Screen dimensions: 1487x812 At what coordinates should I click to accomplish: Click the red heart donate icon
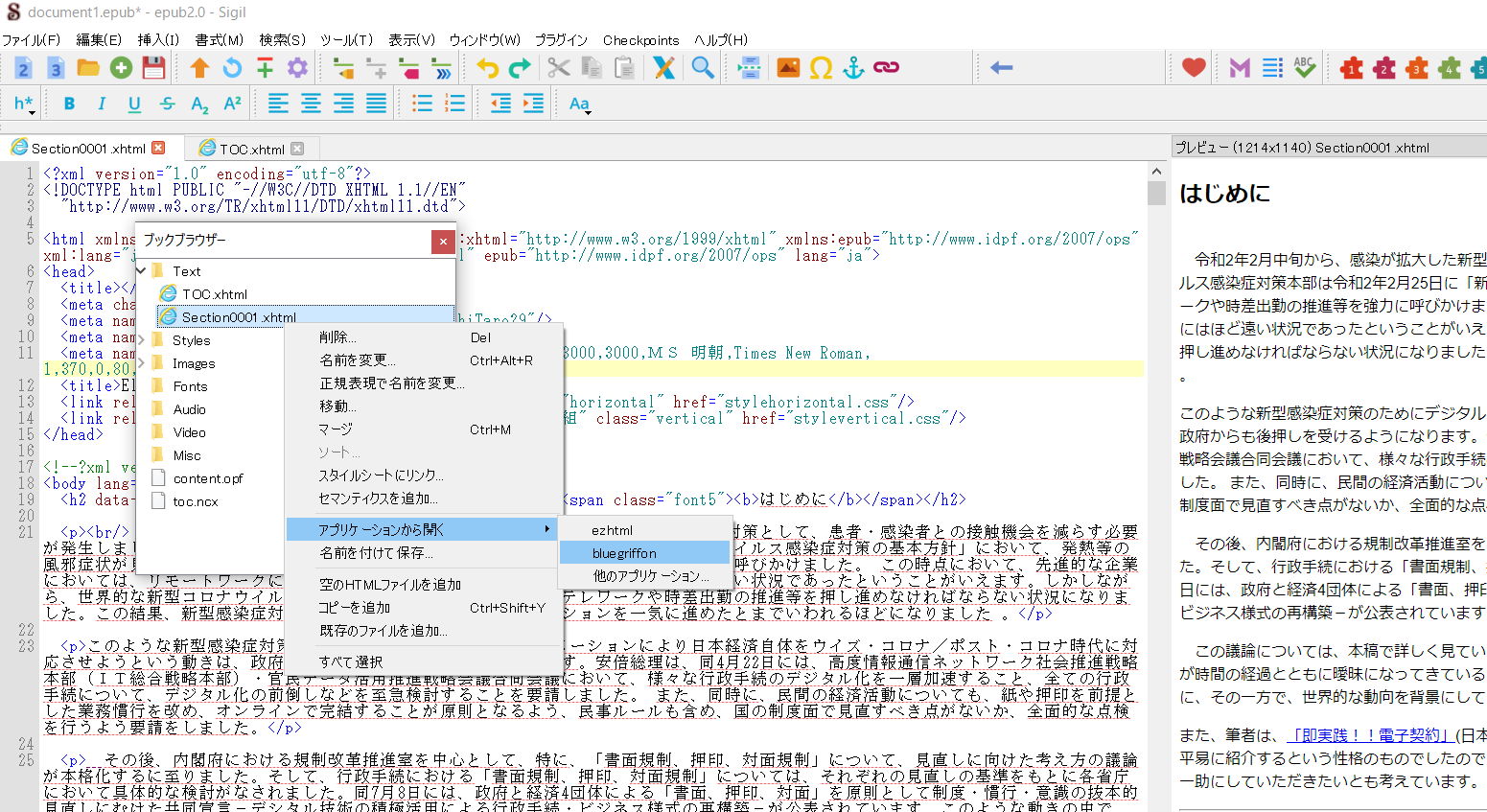(1194, 67)
